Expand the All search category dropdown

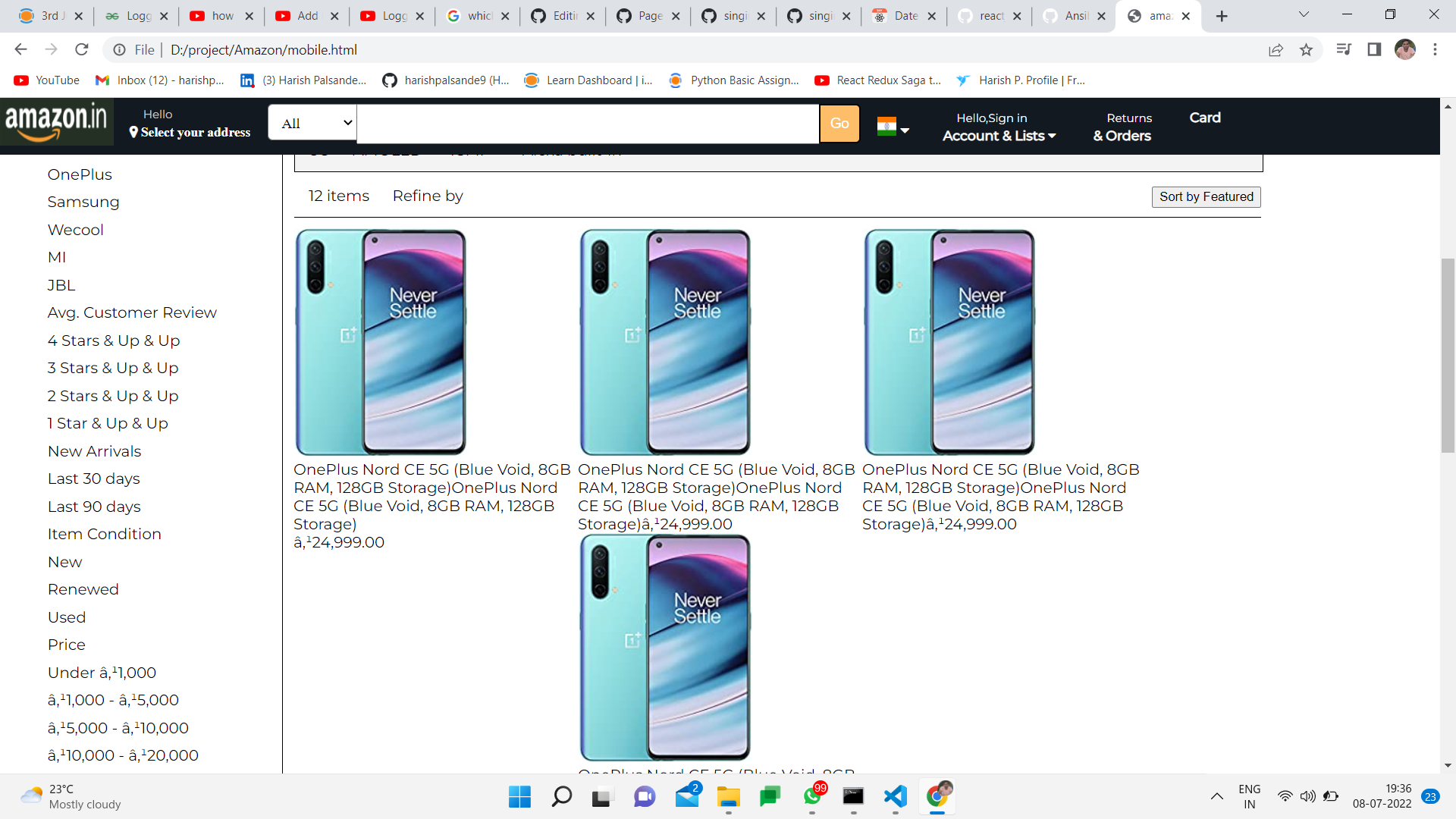click(311, 123)
